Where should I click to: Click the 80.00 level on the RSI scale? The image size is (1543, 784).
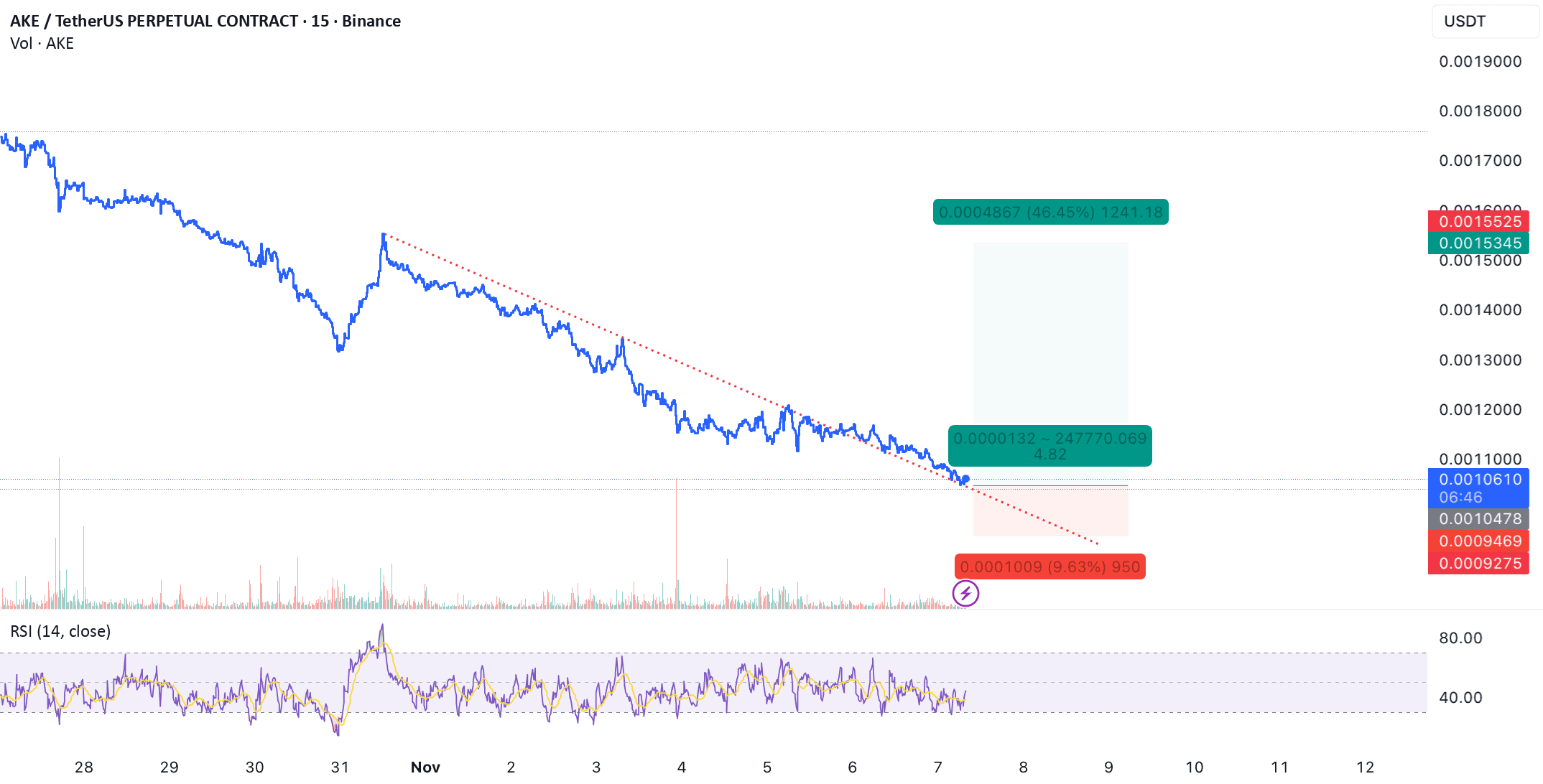click(x=1460, y=638)
